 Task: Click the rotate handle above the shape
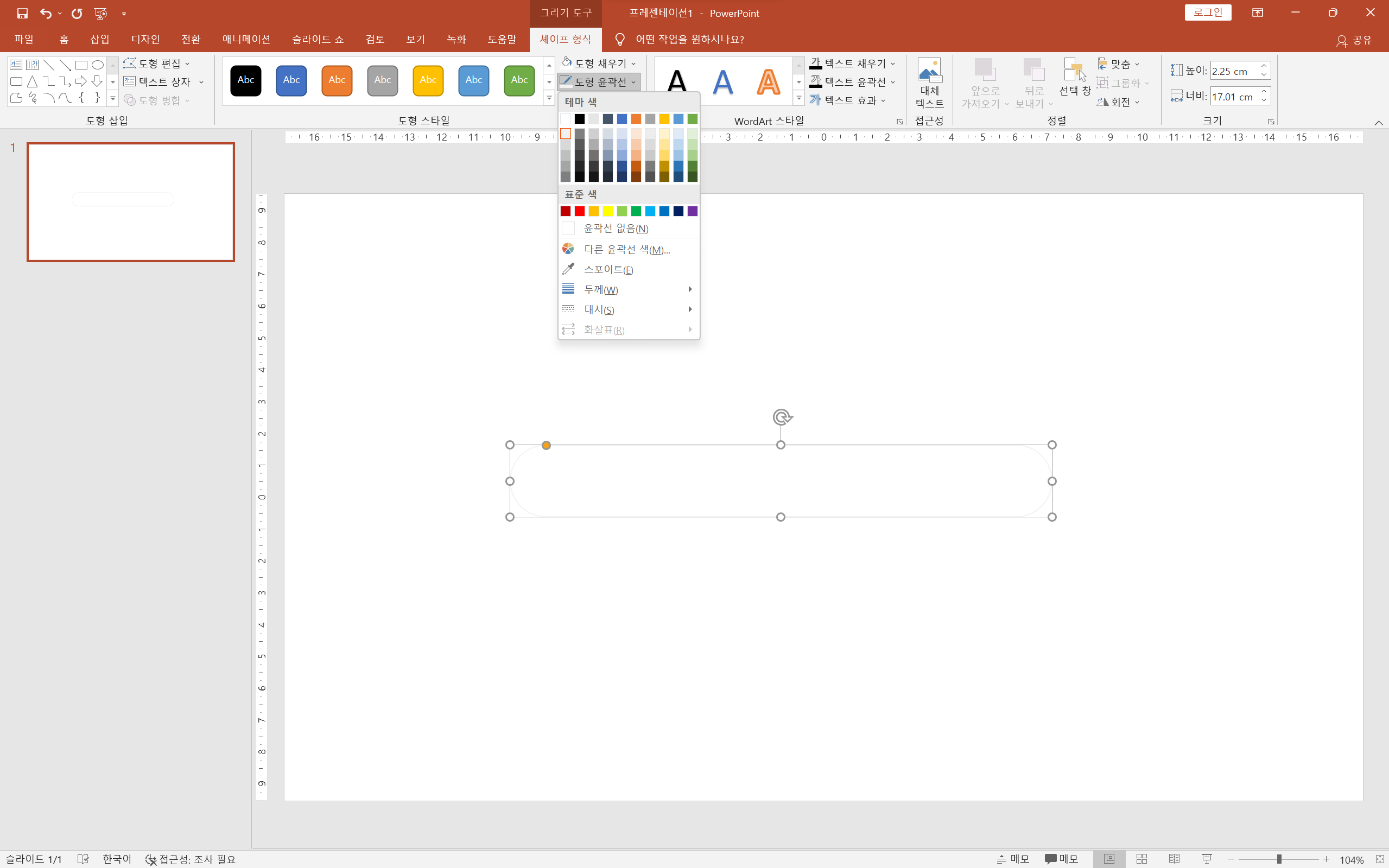(x=782, y=417)
